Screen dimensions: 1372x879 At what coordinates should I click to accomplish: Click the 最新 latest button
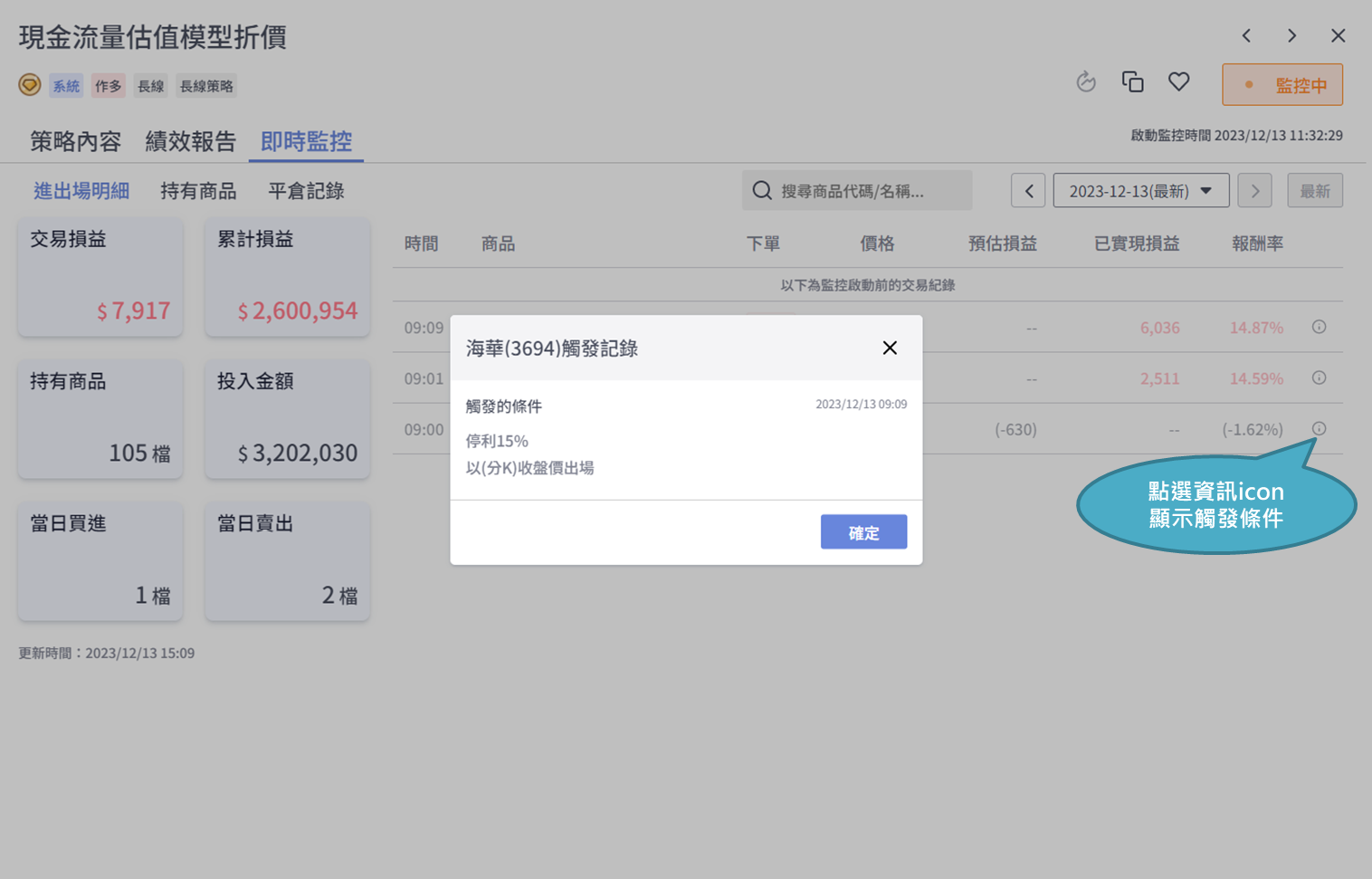[x=1314, y=191]
